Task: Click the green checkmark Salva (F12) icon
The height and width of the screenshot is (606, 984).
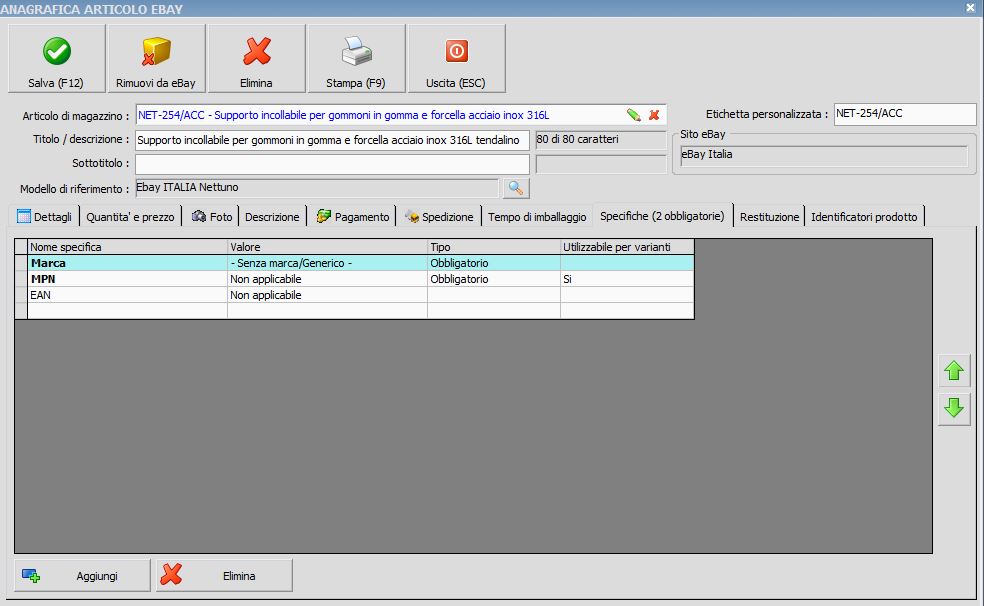Action: click(x=56, y=51)
